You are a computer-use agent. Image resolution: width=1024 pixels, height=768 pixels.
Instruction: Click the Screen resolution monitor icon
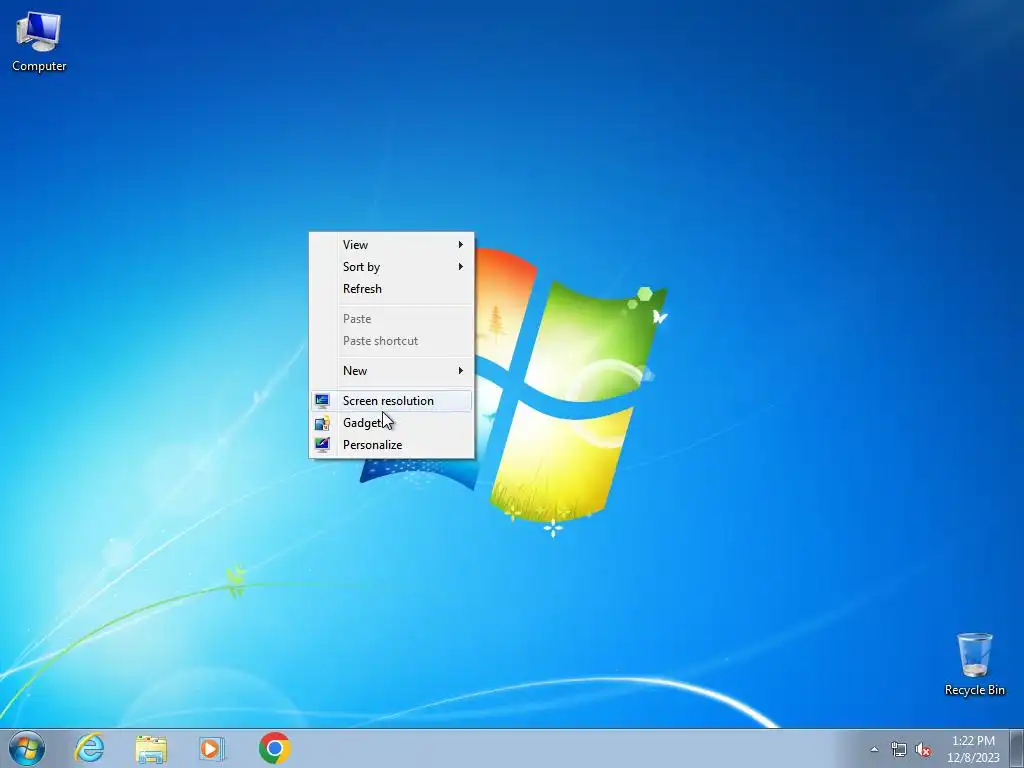(322, 400)
